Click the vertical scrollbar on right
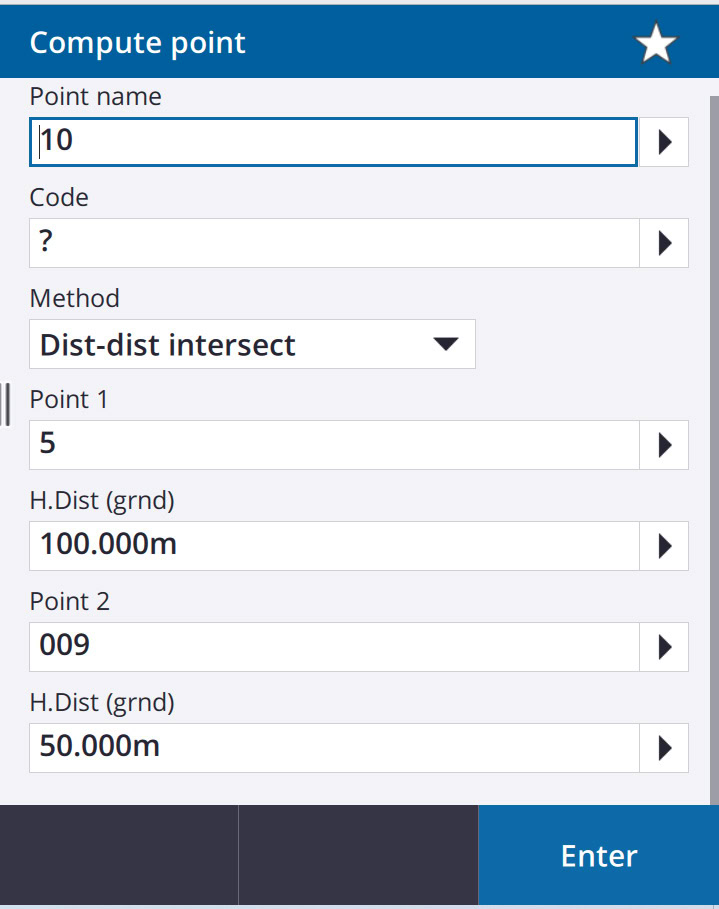This screenshot has height=909, width=719. click(714, 450)
